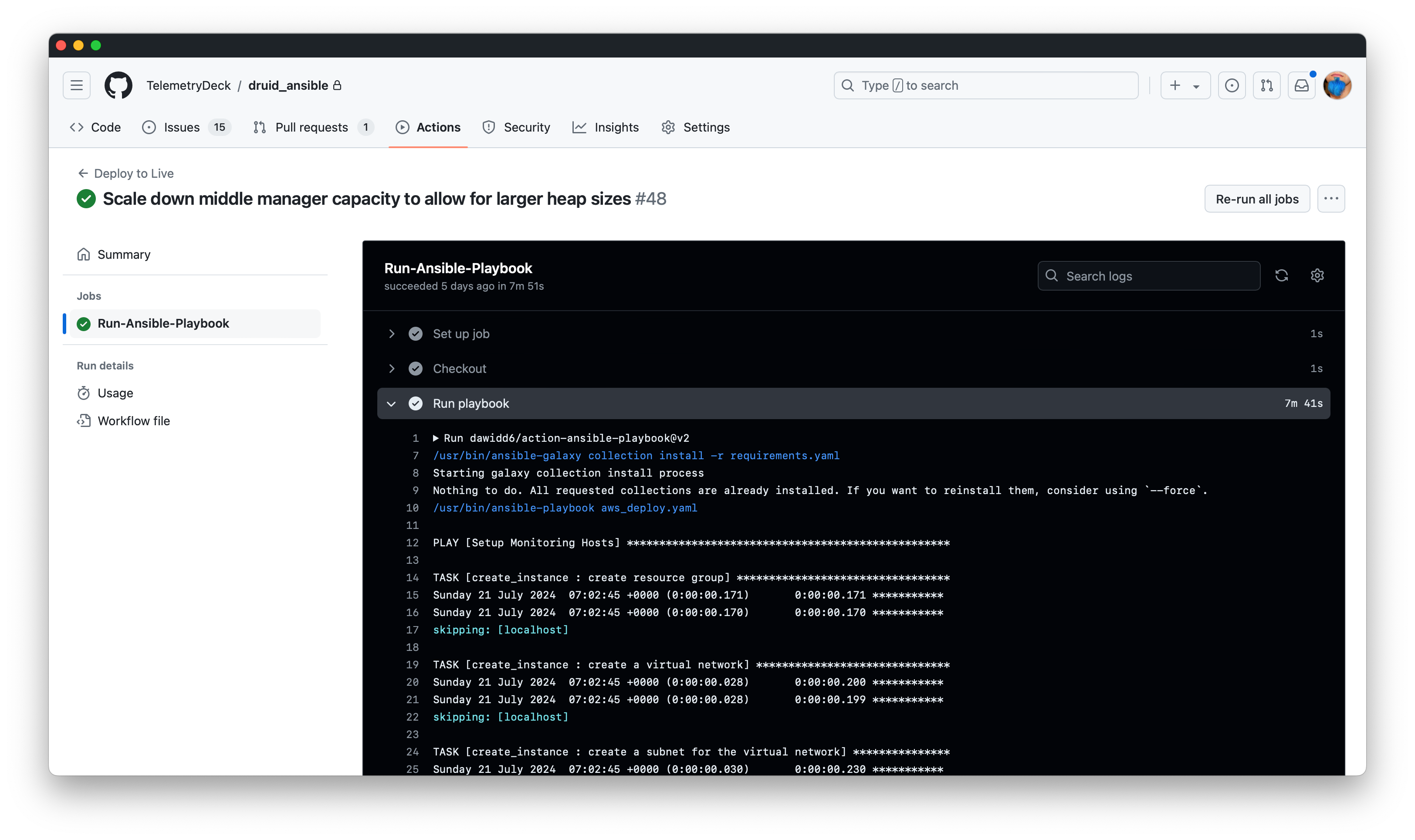
Task: Open the Usage run details
Action: pyautogui.click(x=115, y=393)
